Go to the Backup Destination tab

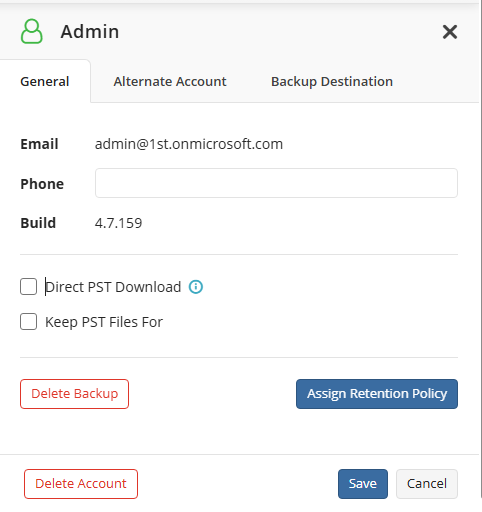[332, 81]
